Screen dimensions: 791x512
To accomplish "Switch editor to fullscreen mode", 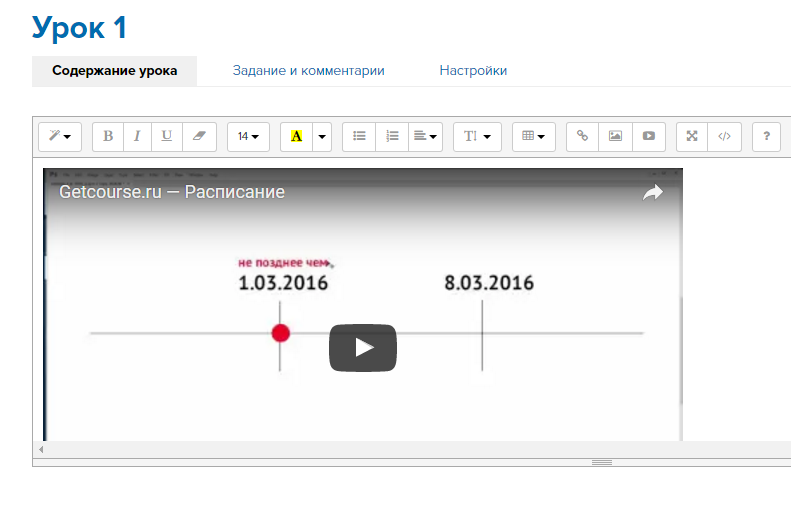I will click(692, 136).
